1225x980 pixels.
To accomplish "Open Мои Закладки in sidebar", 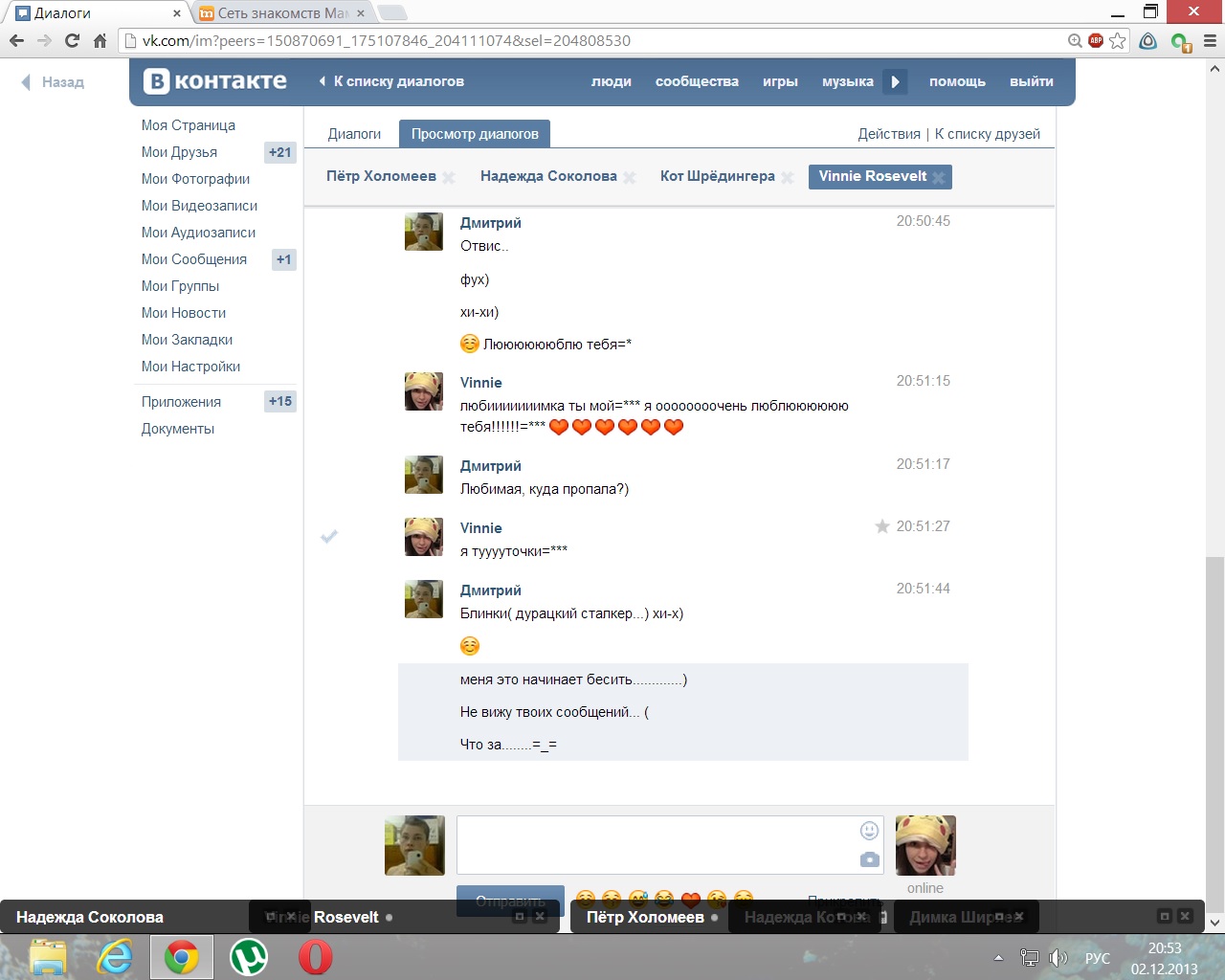I will [x=188, y=340].
